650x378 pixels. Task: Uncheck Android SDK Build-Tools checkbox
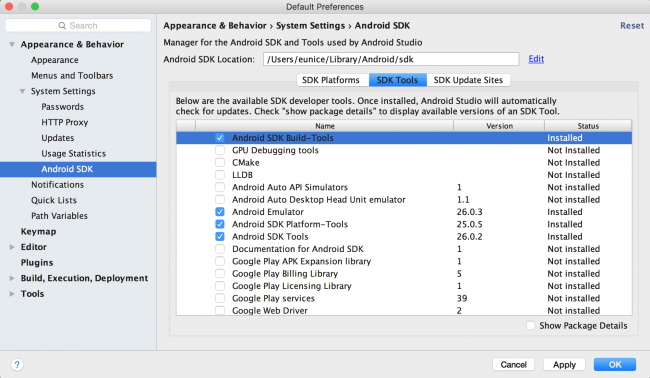220,138
